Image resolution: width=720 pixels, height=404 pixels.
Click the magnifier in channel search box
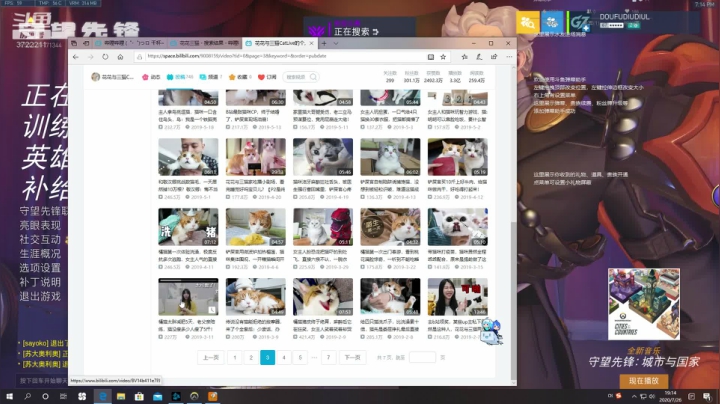pos(313,77)
